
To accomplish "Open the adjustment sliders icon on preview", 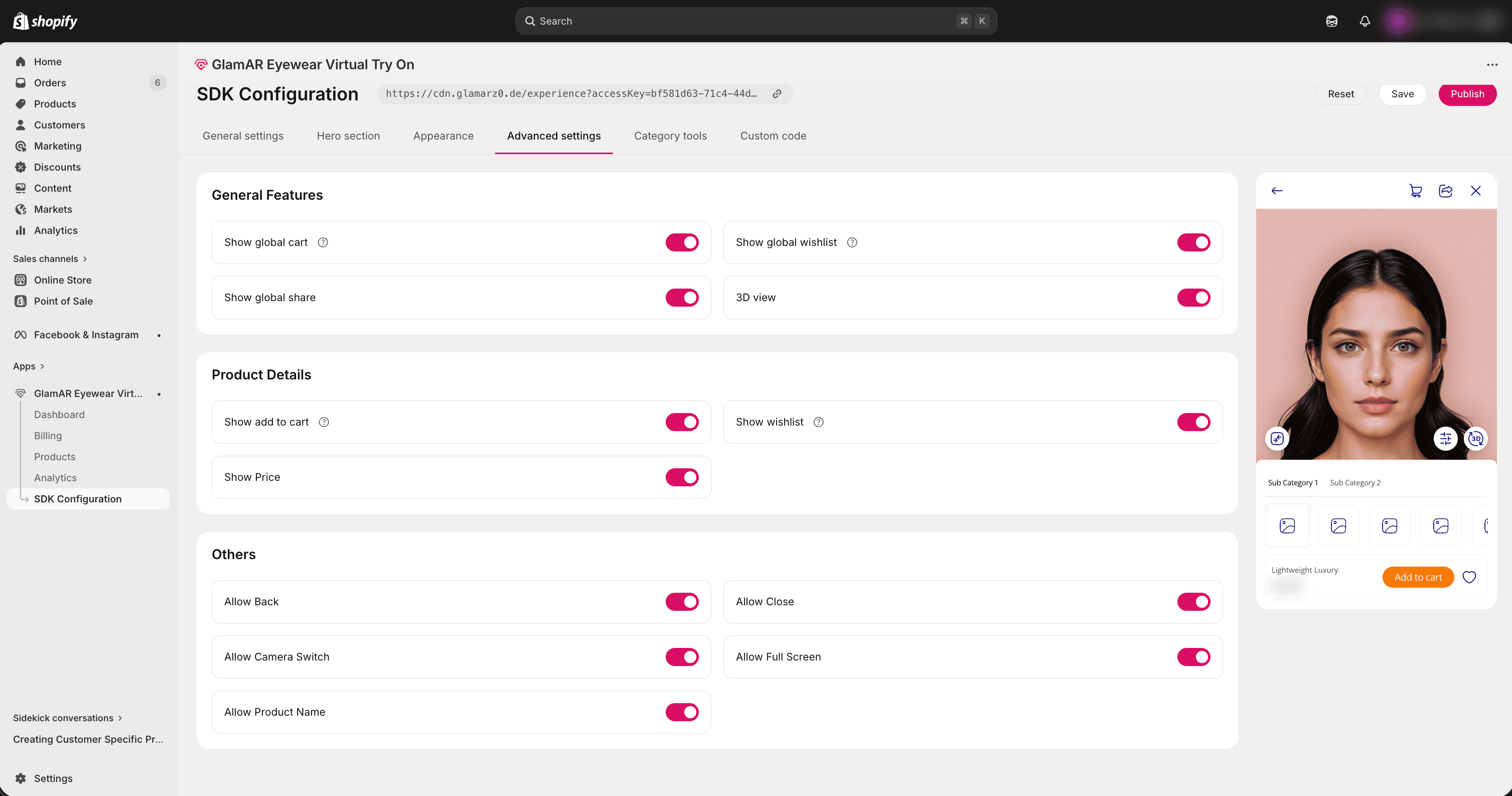I will (1445, 439).
